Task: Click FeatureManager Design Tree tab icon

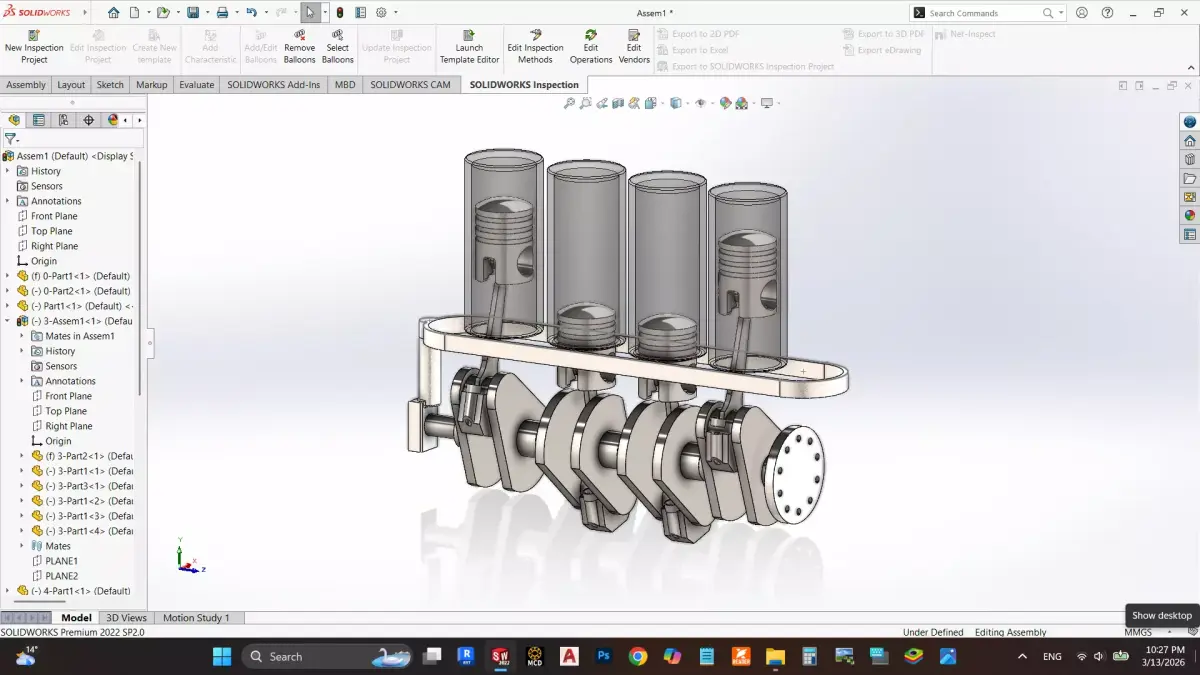Action: [x=14, y=120]
